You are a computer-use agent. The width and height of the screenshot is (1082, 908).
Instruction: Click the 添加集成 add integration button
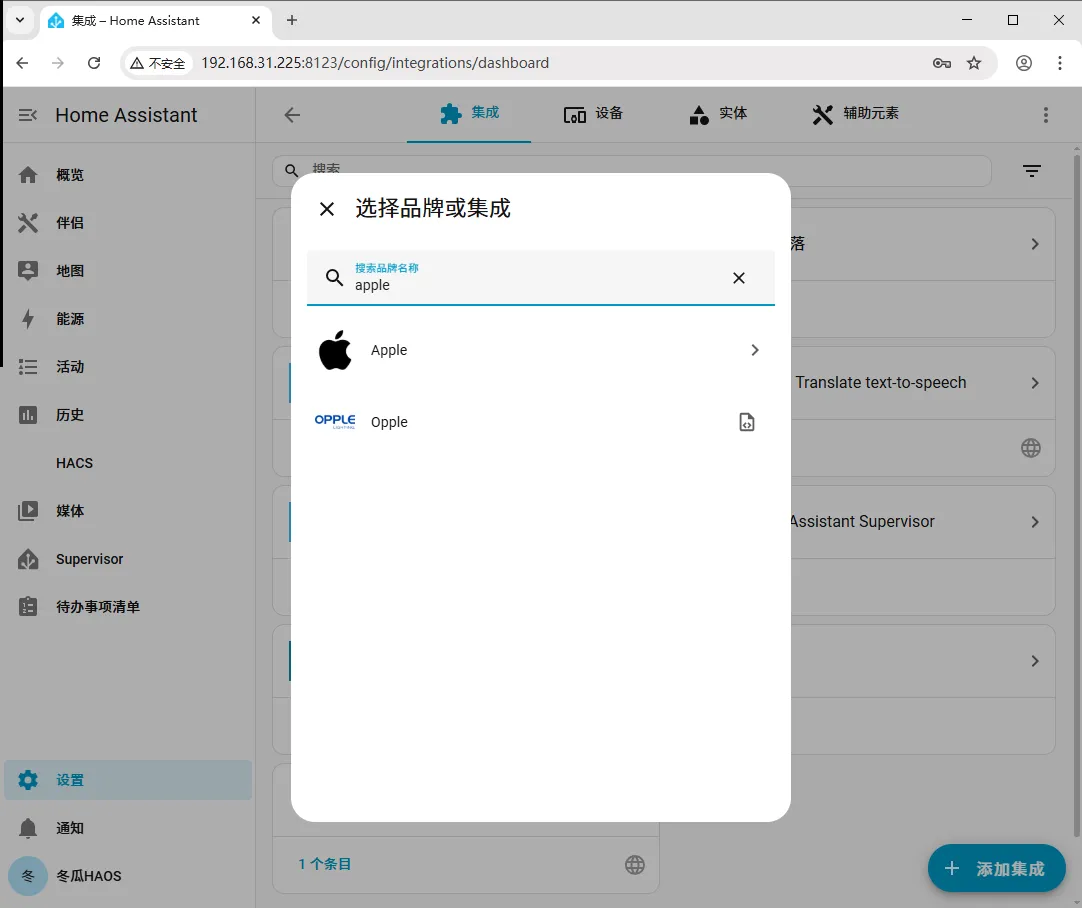click(996, 869)
